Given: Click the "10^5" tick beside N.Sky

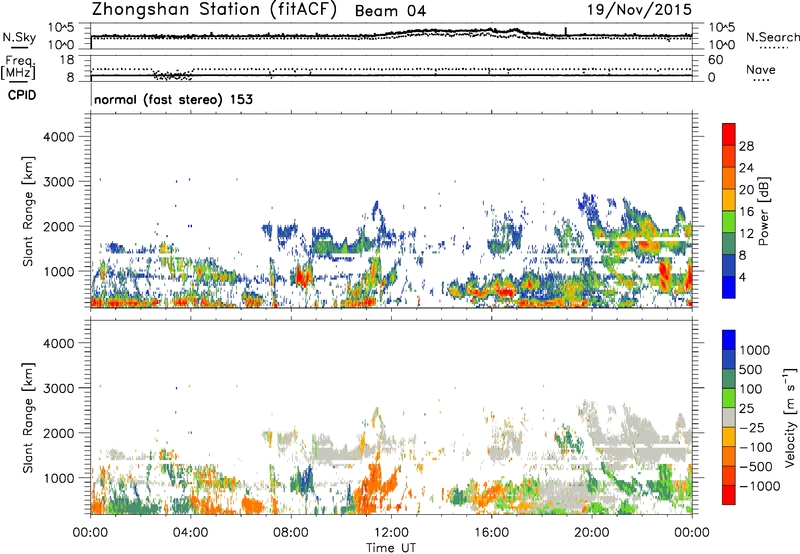Looking at the screenshot, I should click(x=62, y=28).
